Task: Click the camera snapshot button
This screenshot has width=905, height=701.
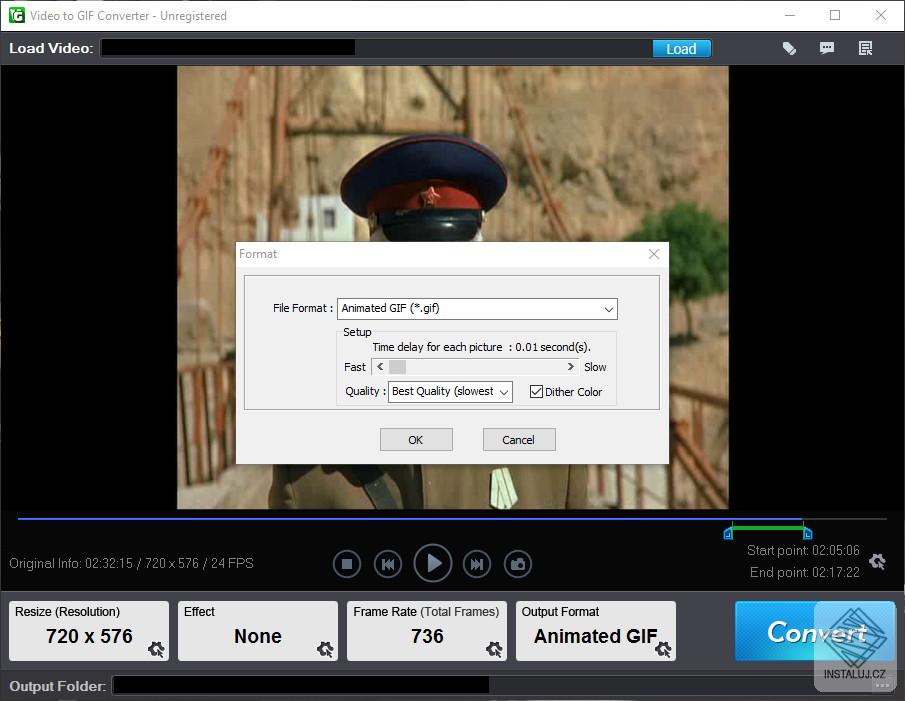Action: point(518,564)
